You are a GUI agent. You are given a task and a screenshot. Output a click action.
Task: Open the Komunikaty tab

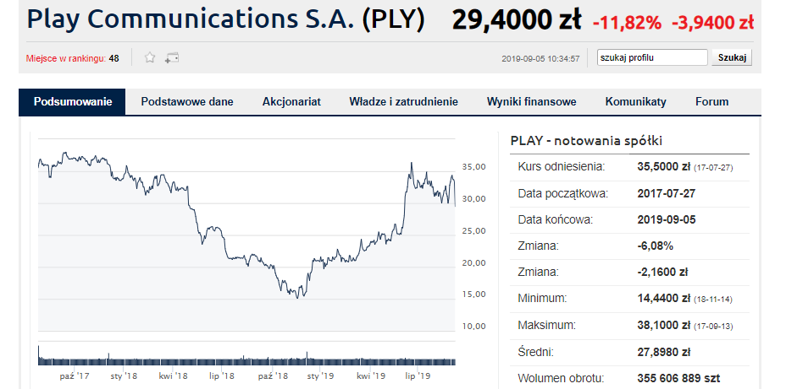pyautogui.click(x=636, y=102)
